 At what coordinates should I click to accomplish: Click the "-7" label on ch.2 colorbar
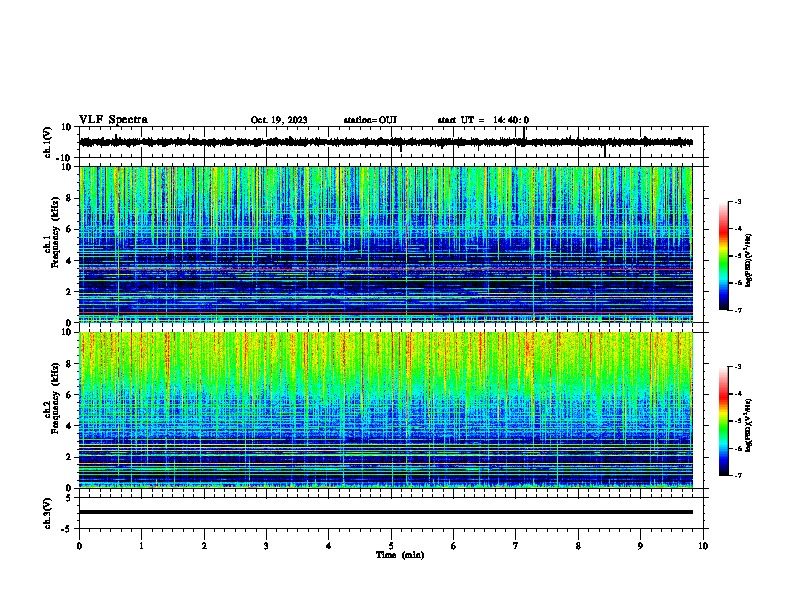click(x=737, y=475)
